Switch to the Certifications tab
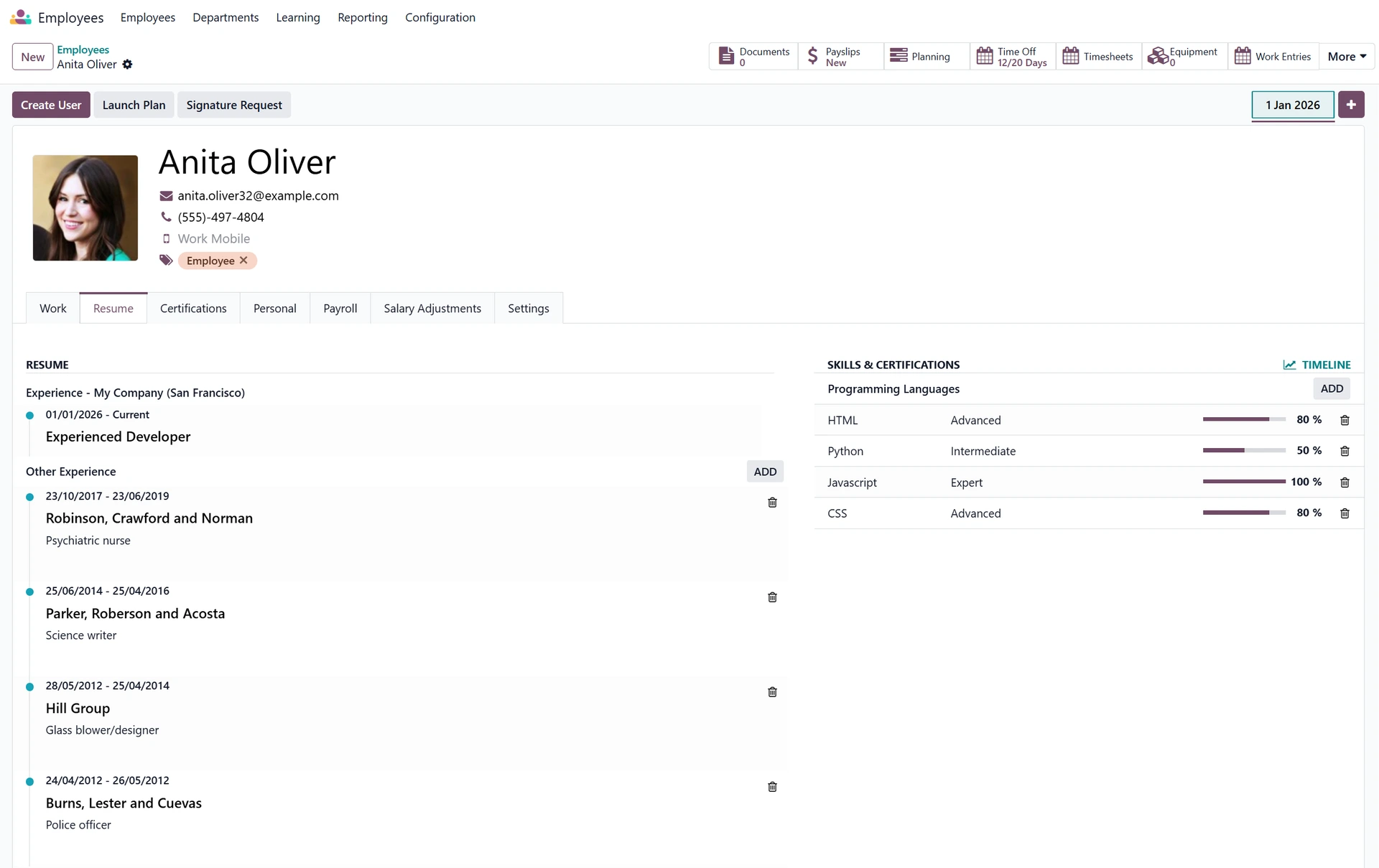The image size is (1379, 868). [193, 308]
